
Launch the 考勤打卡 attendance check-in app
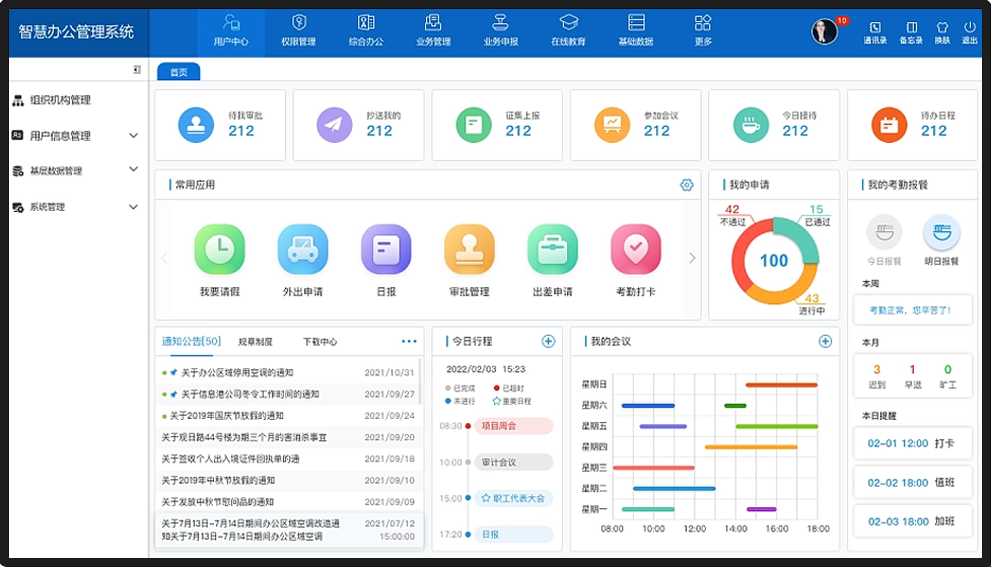point(635,249)
